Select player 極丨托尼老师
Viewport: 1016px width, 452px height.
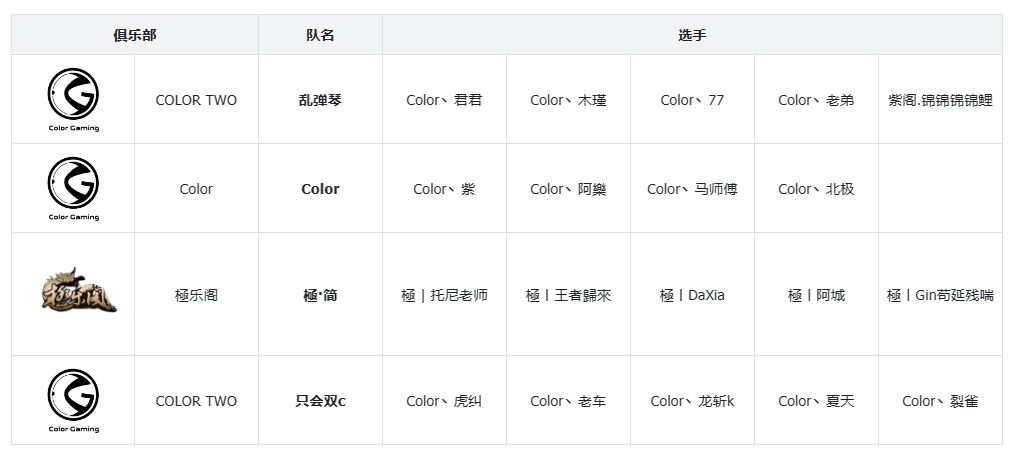[x=444, y=295]
